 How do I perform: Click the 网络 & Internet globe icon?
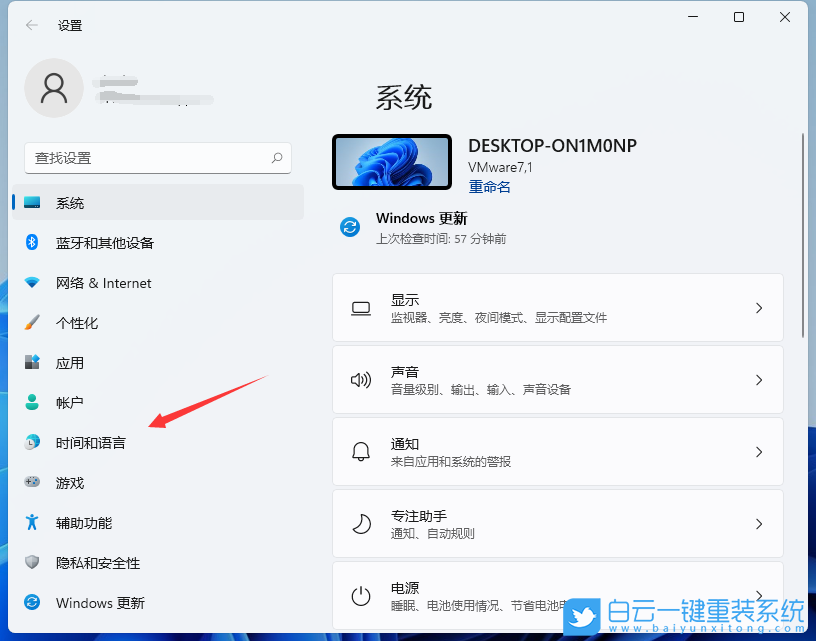(x=30, y=282)
